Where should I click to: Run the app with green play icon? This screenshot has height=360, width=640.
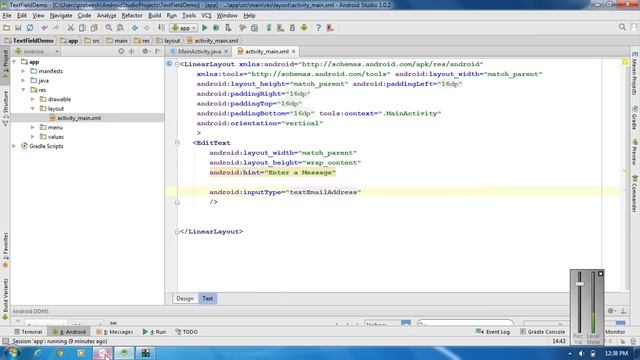click(205, 28)
